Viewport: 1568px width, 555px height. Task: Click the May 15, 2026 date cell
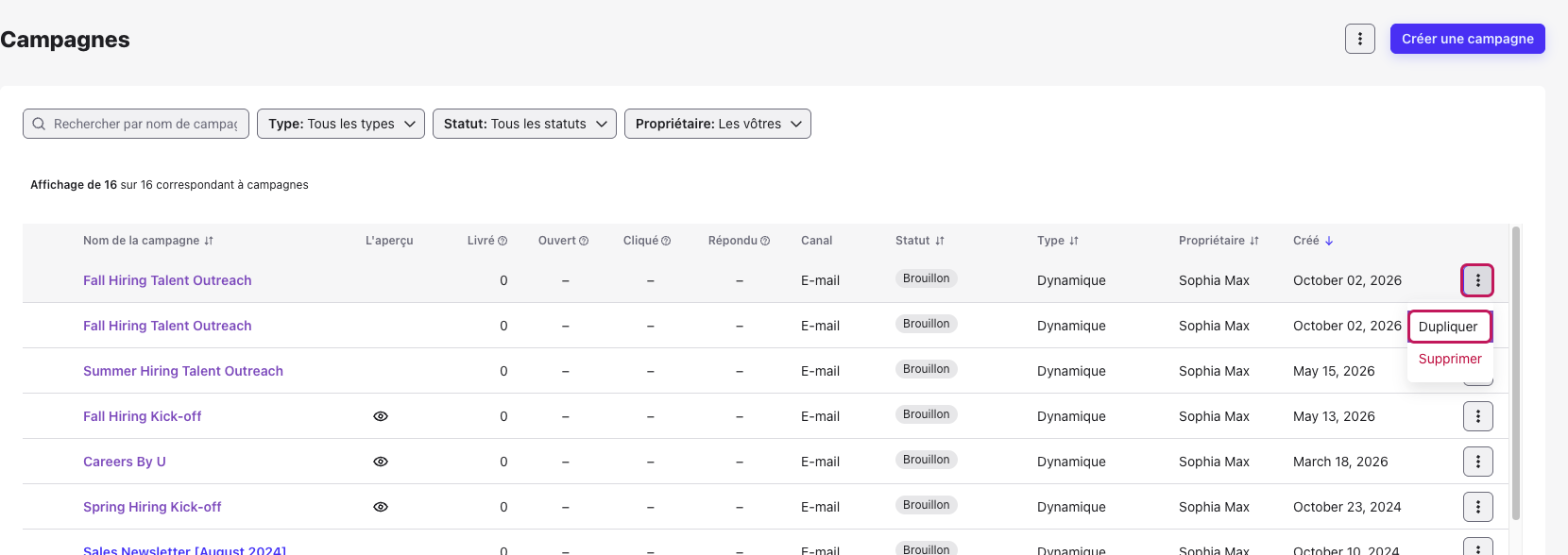1334,371
